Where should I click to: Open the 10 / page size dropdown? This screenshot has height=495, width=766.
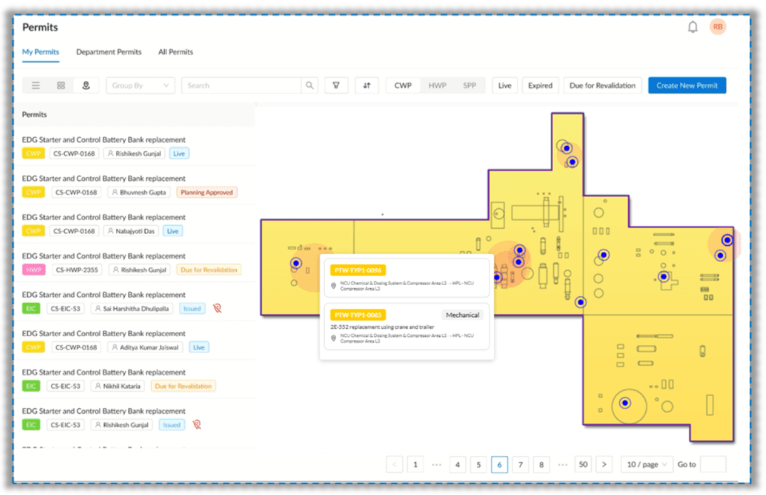[645, 465]
